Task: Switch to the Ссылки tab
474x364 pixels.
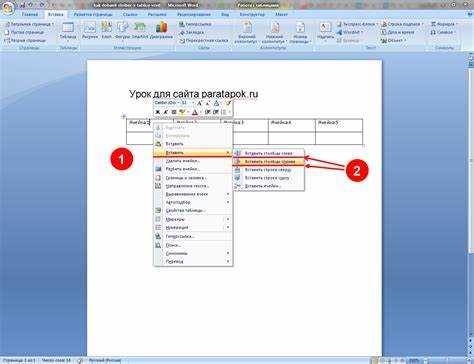Action: click(x=130, y=14)
